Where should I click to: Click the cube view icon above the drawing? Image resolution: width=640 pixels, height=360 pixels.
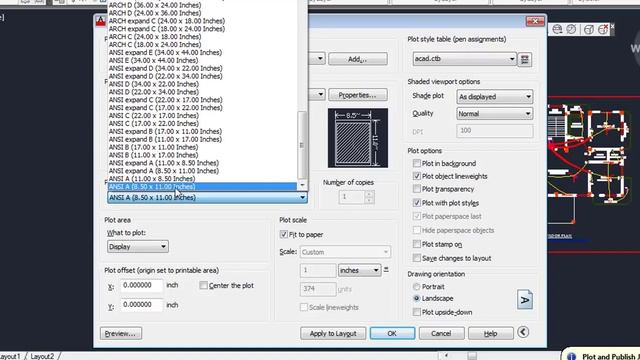589,29
